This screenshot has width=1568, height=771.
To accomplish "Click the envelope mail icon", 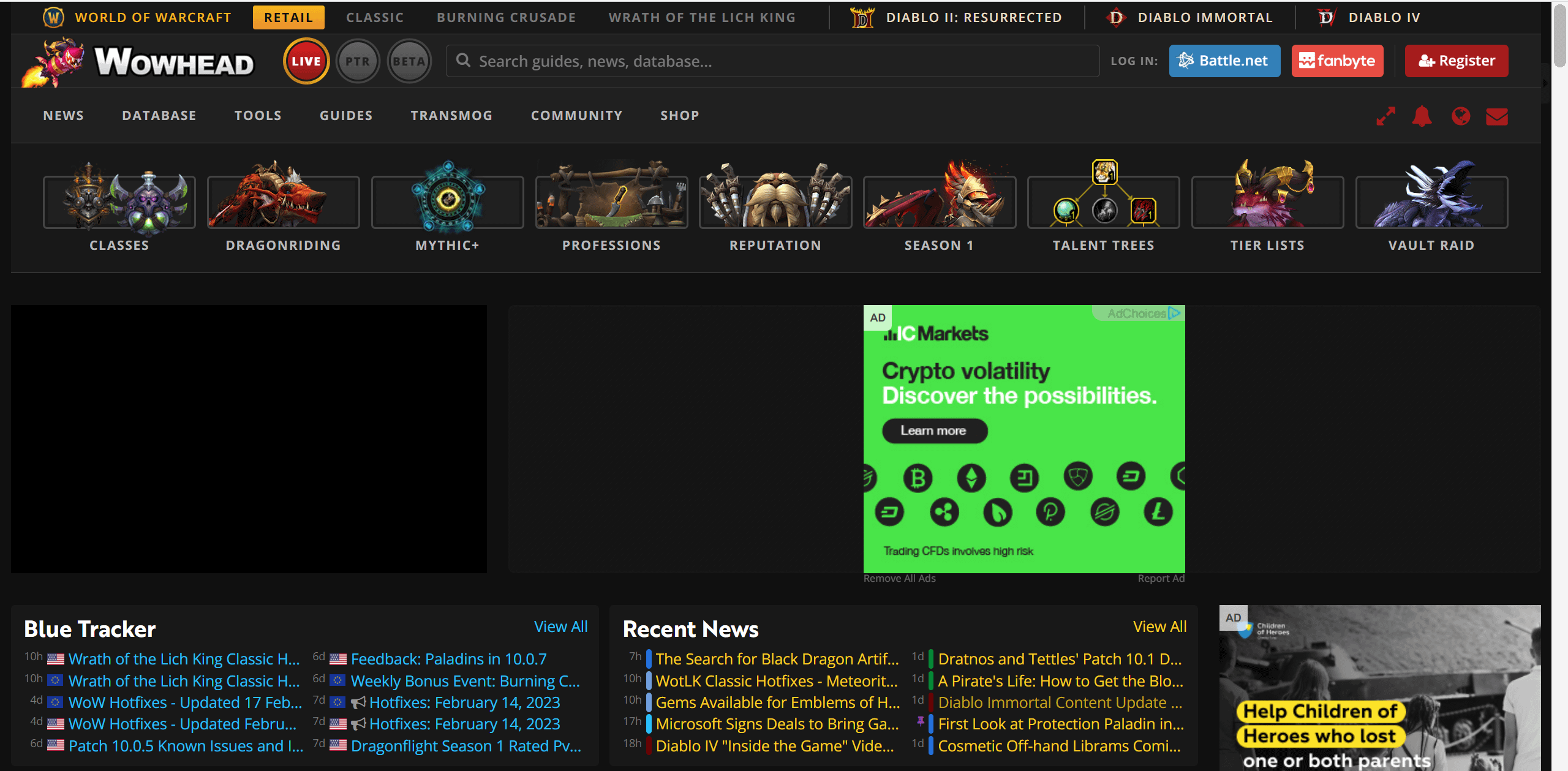I will [1498, 114].
